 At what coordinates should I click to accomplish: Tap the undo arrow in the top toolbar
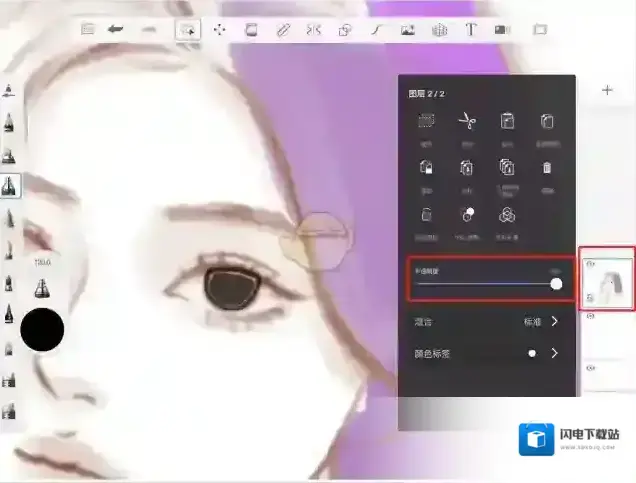[x=116, y=30]
